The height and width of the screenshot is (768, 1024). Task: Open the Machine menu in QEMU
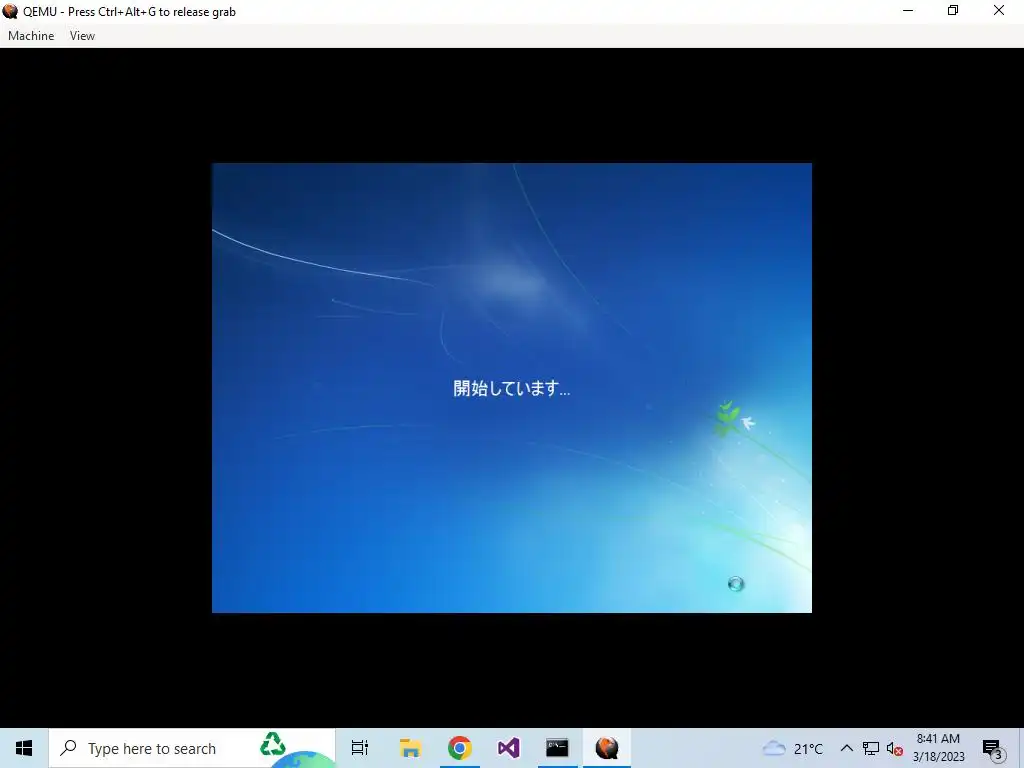pyautogui.click(x=31, y=36)
